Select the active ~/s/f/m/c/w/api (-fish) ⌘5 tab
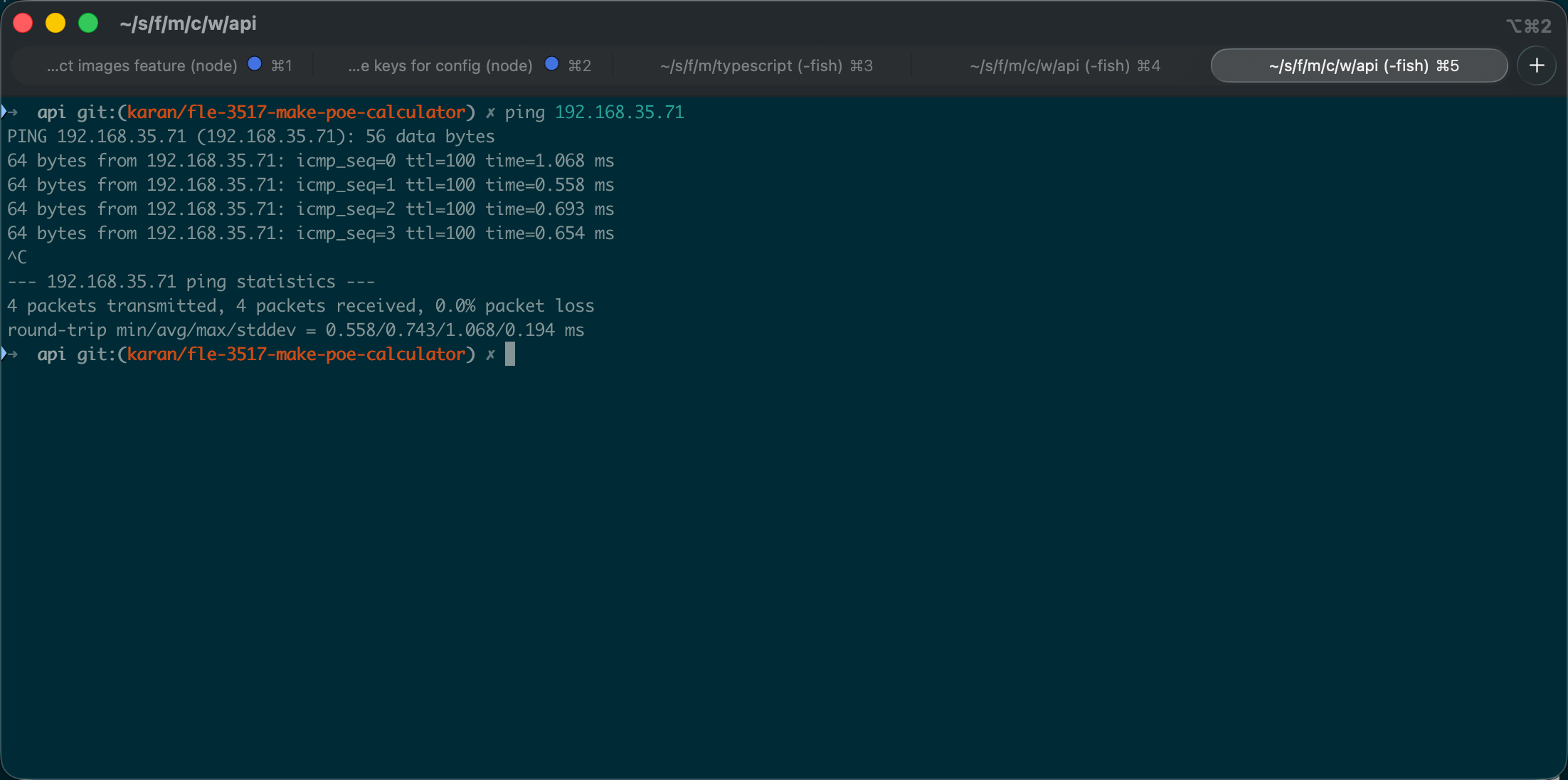1568x780 pixels. click(1360, 65)
